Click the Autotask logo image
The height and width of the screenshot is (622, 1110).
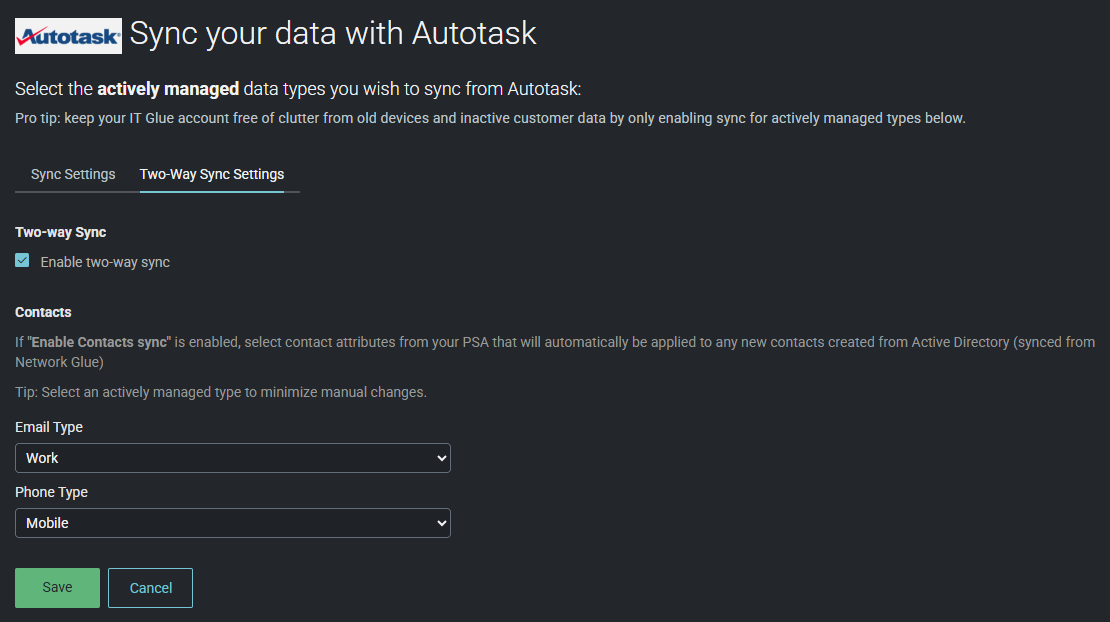pyautogui.click(x=68, y=36)
